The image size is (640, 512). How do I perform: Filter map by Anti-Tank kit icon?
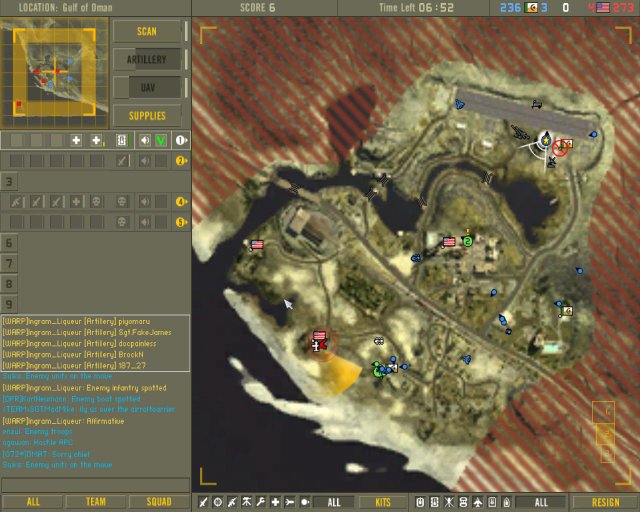(x=290, y=502)
